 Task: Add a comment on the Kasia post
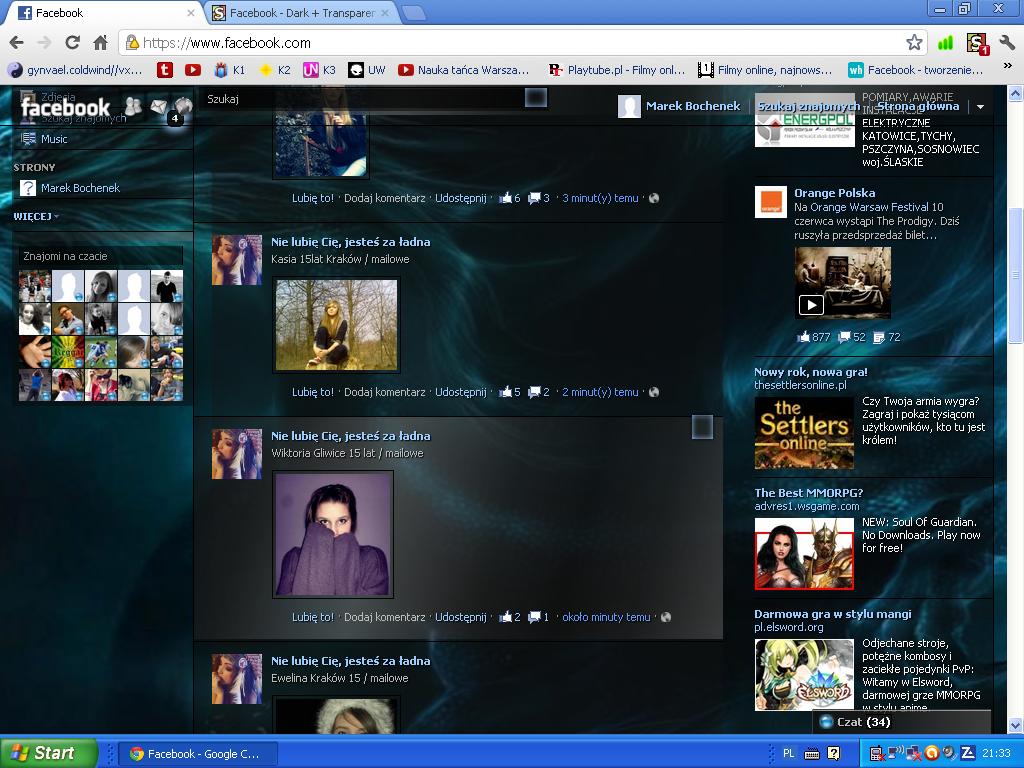(x=385, y=392)
